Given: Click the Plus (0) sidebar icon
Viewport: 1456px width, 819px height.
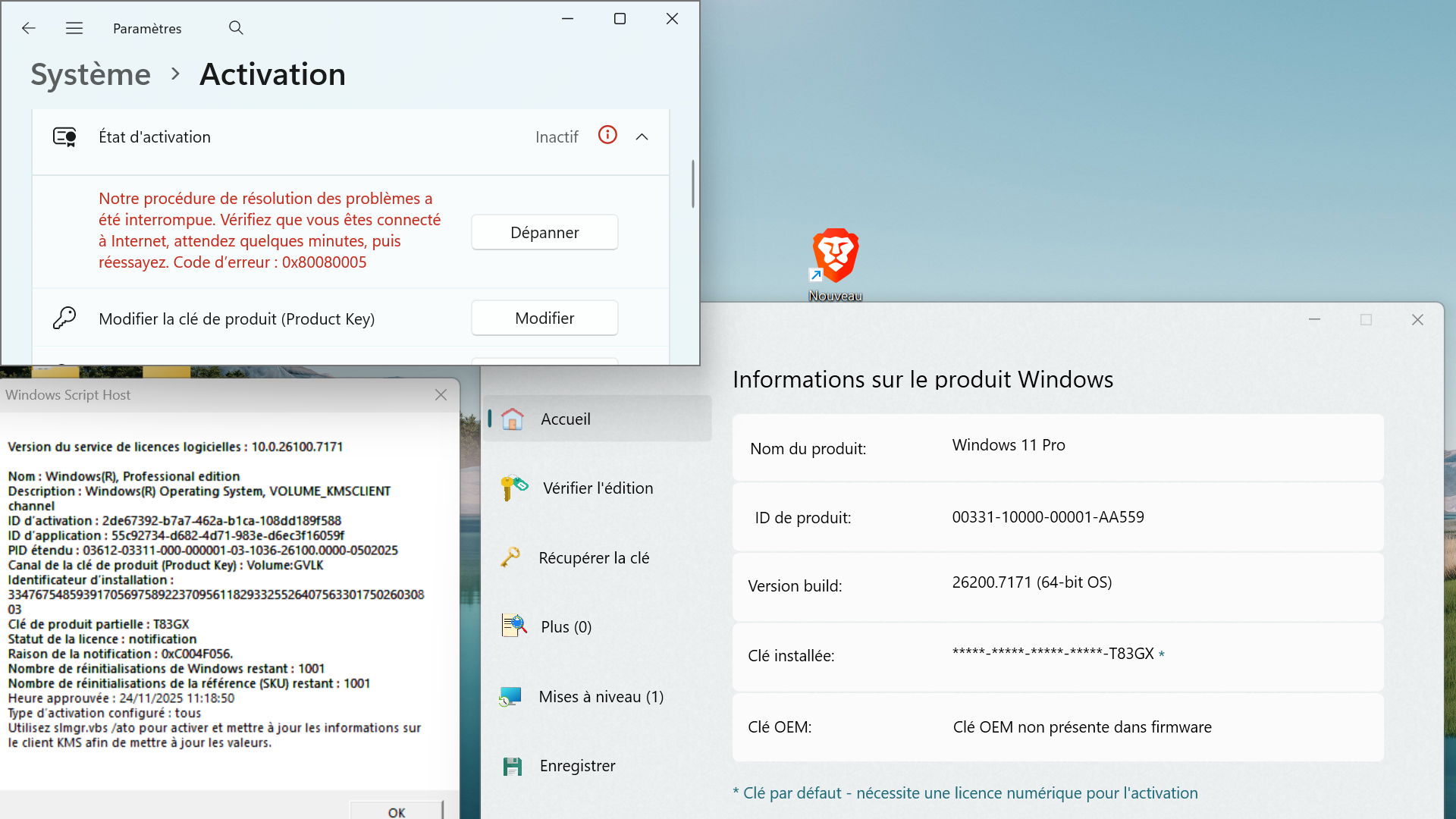Looking at the screenshot, I should click(x=514, y=626).
